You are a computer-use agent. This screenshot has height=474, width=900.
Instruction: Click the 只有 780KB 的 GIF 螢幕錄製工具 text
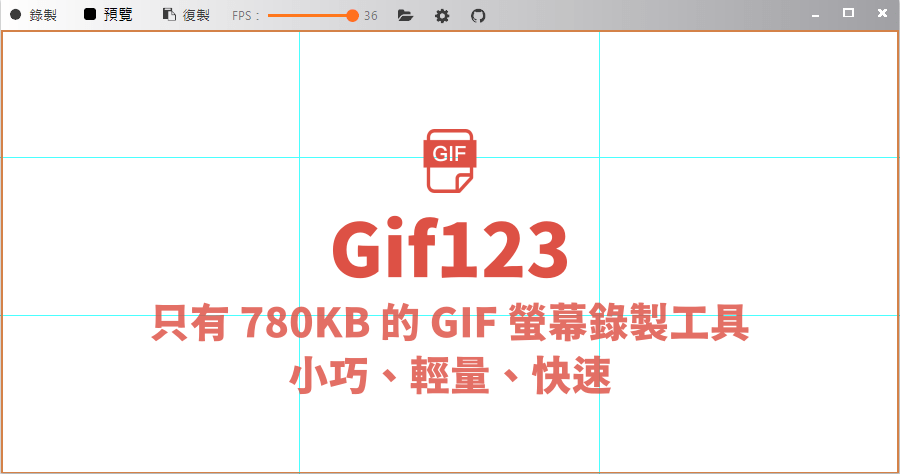451,322
